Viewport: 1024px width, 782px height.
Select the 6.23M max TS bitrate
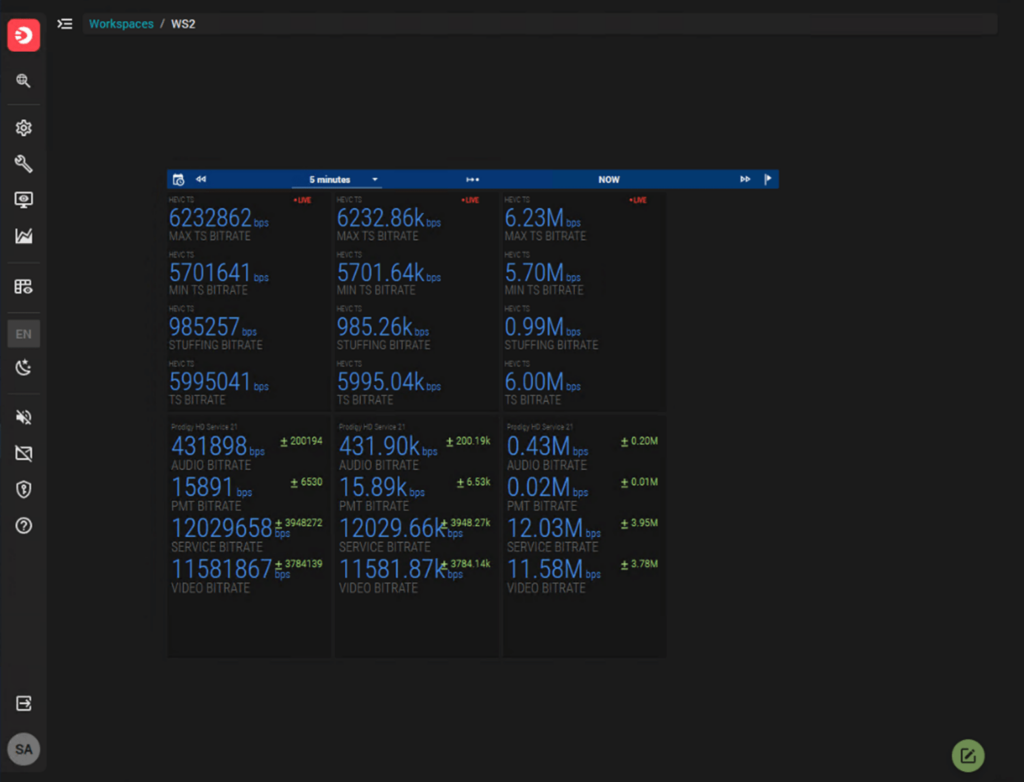[x=542, y=218]
